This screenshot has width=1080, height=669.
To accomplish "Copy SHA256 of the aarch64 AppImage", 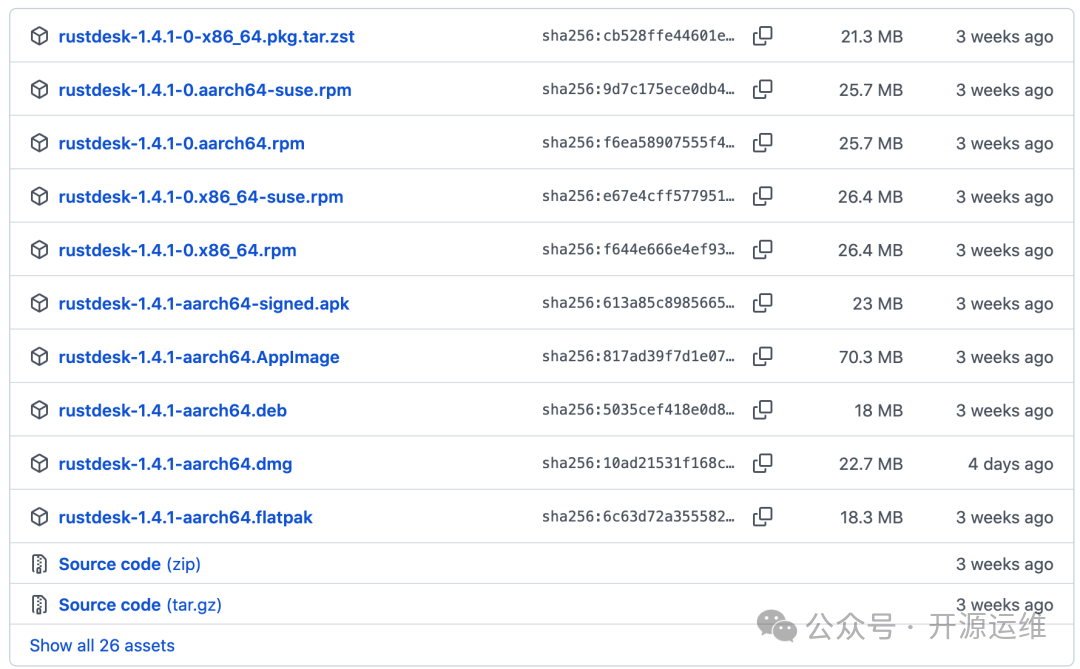I will pos(762,357).
